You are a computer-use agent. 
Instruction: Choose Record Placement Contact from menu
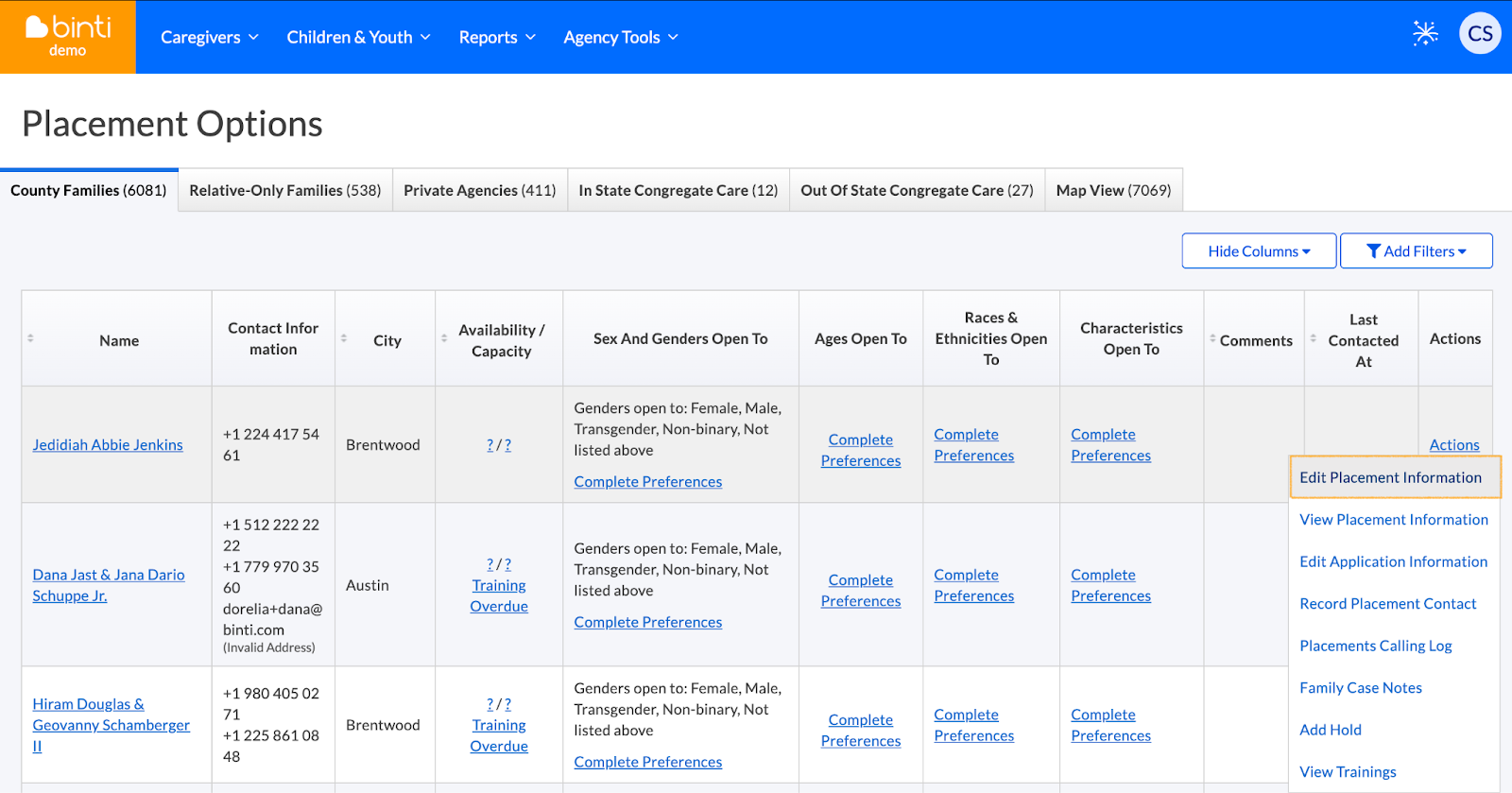pos(1387,604)
